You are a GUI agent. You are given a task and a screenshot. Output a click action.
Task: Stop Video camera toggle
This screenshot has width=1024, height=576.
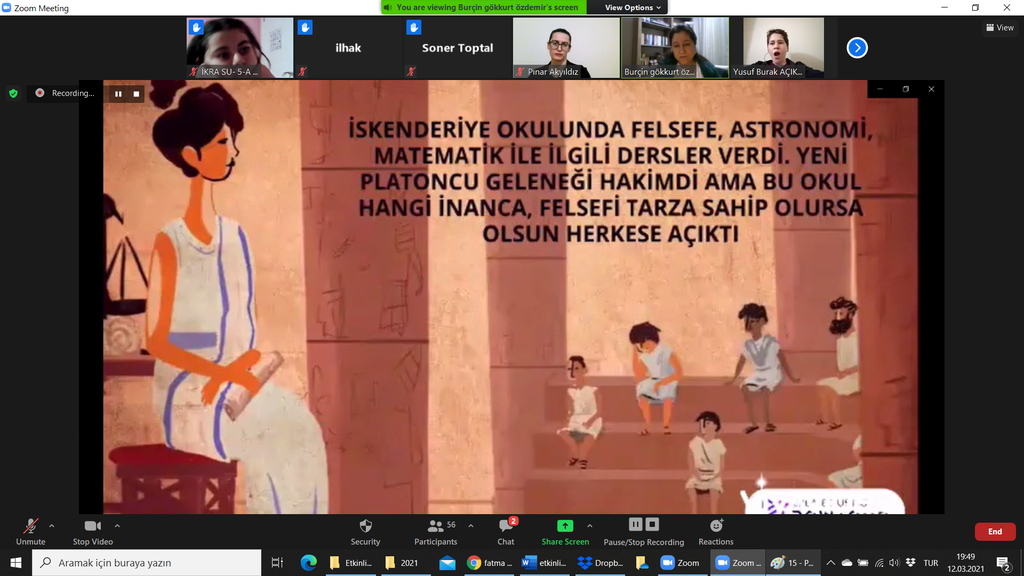(x=93, y=532)
